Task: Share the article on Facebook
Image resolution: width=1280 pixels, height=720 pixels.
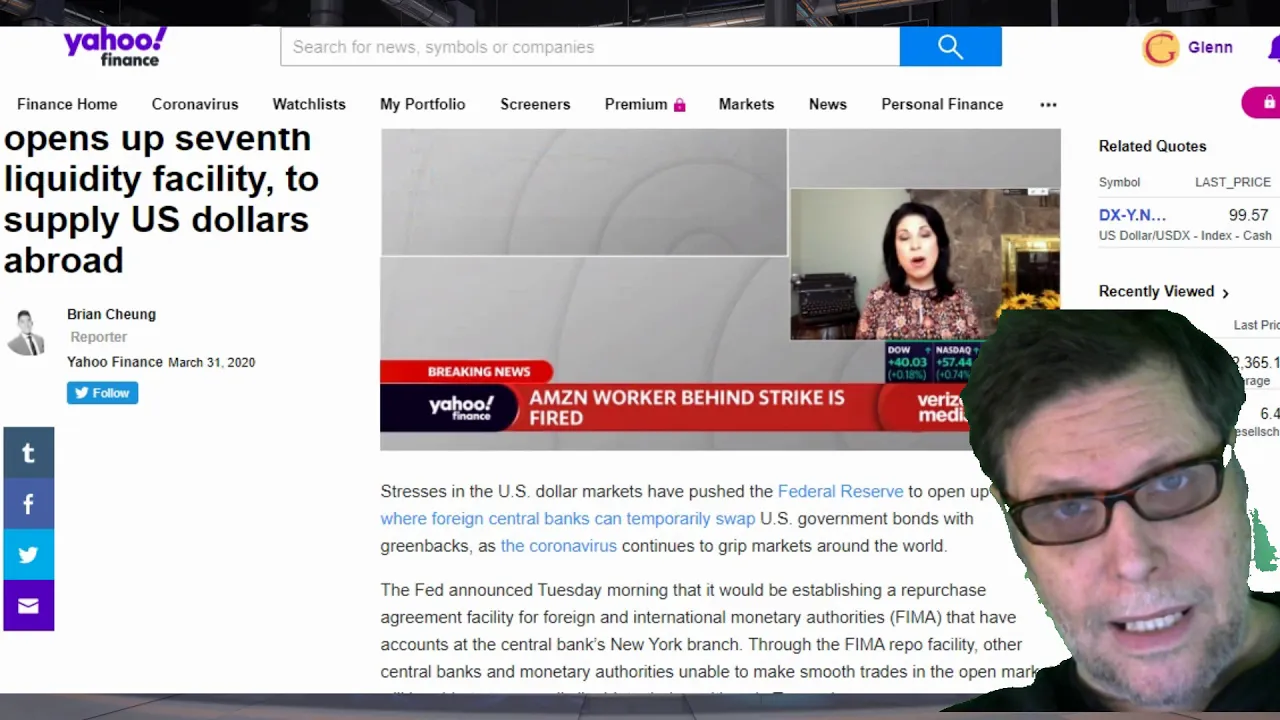Action: coord(28,504)
